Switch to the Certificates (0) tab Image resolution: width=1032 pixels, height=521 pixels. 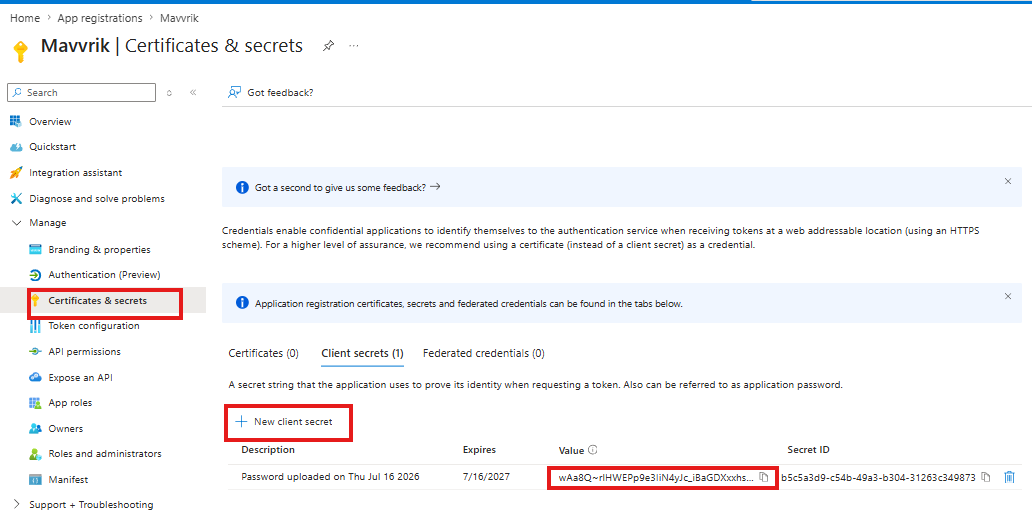tap(263, 353)
